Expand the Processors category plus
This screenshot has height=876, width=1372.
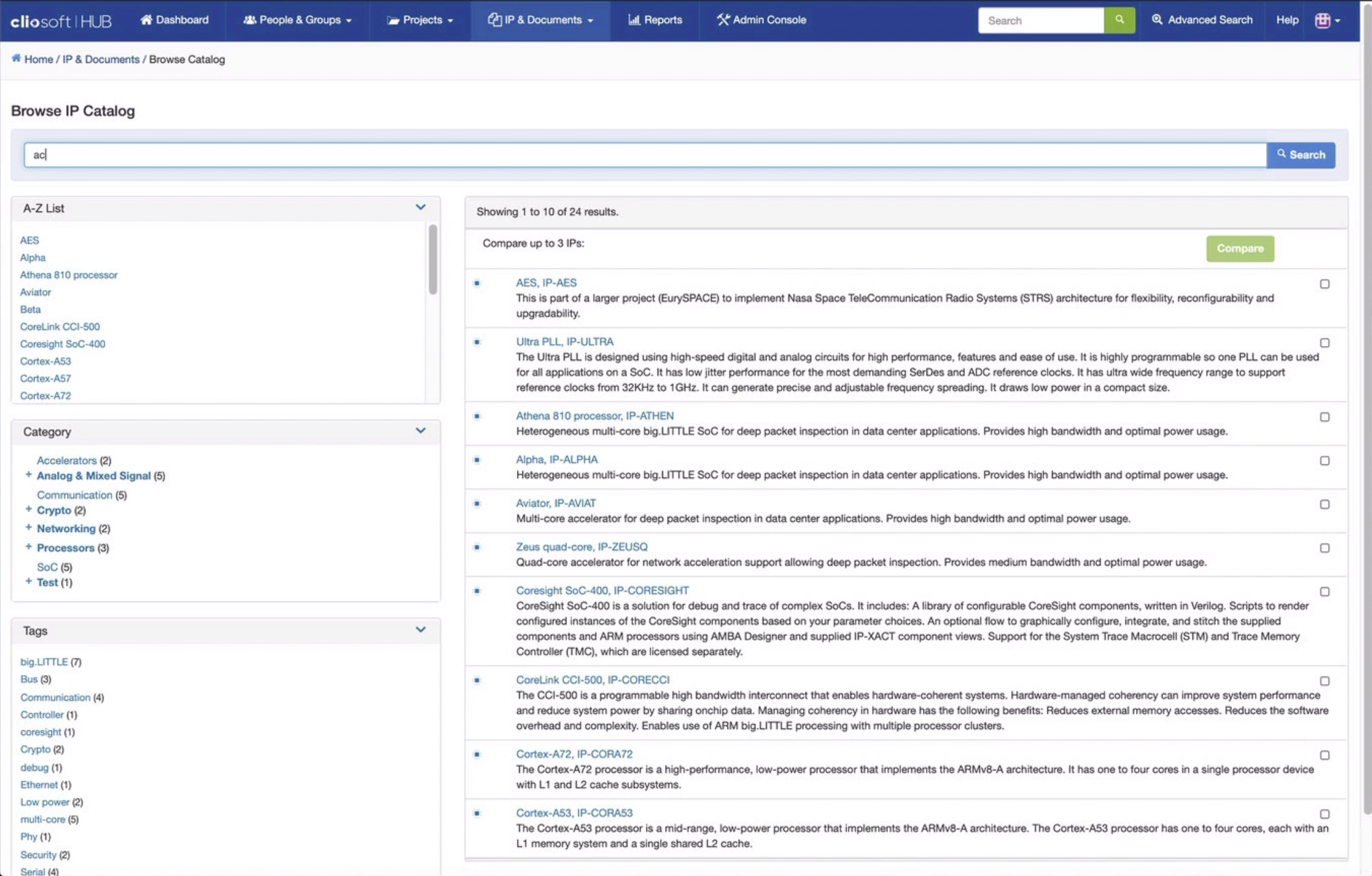[29, 547]
